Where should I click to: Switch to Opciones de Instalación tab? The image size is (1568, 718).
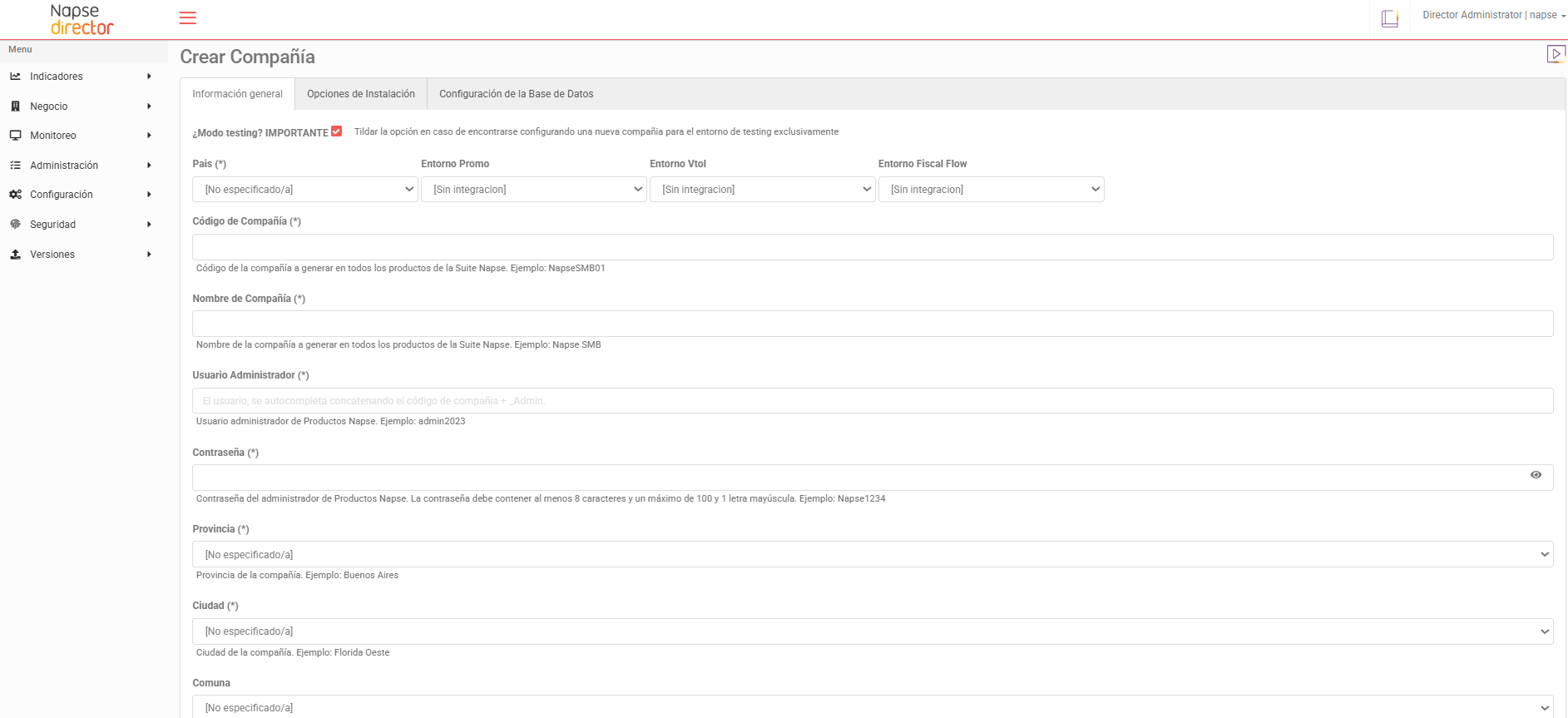pos(361,94)
